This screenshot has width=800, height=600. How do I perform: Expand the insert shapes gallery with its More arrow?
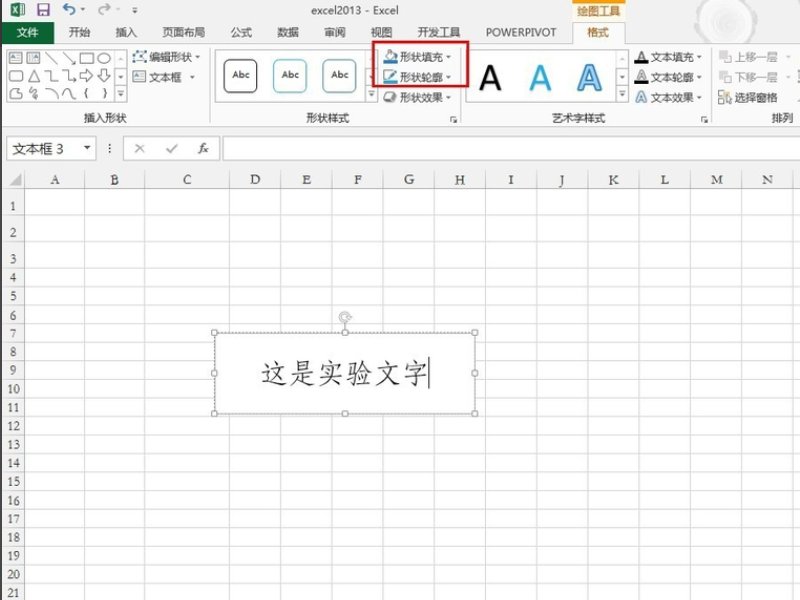119,92
